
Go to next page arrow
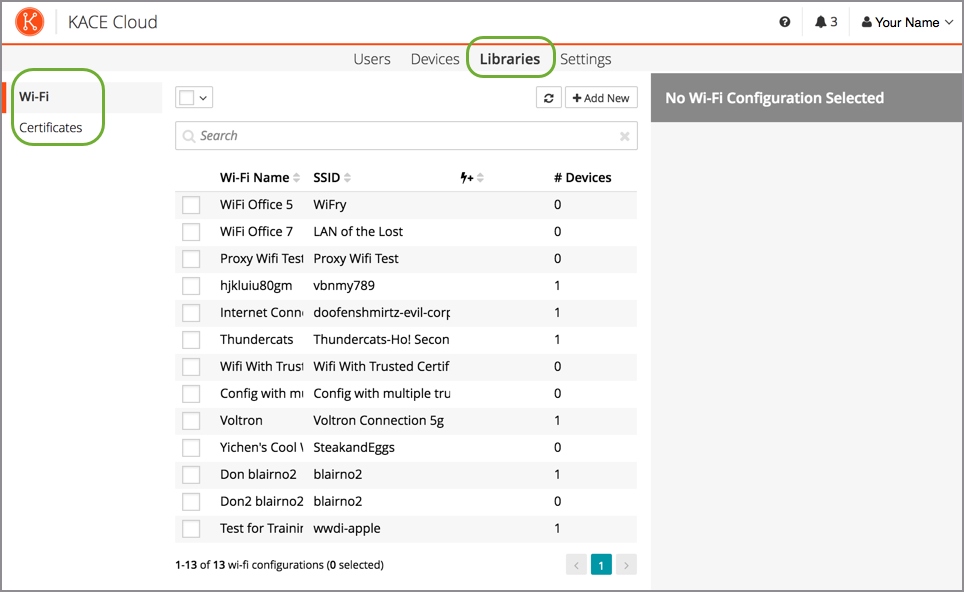click(626, 565)
